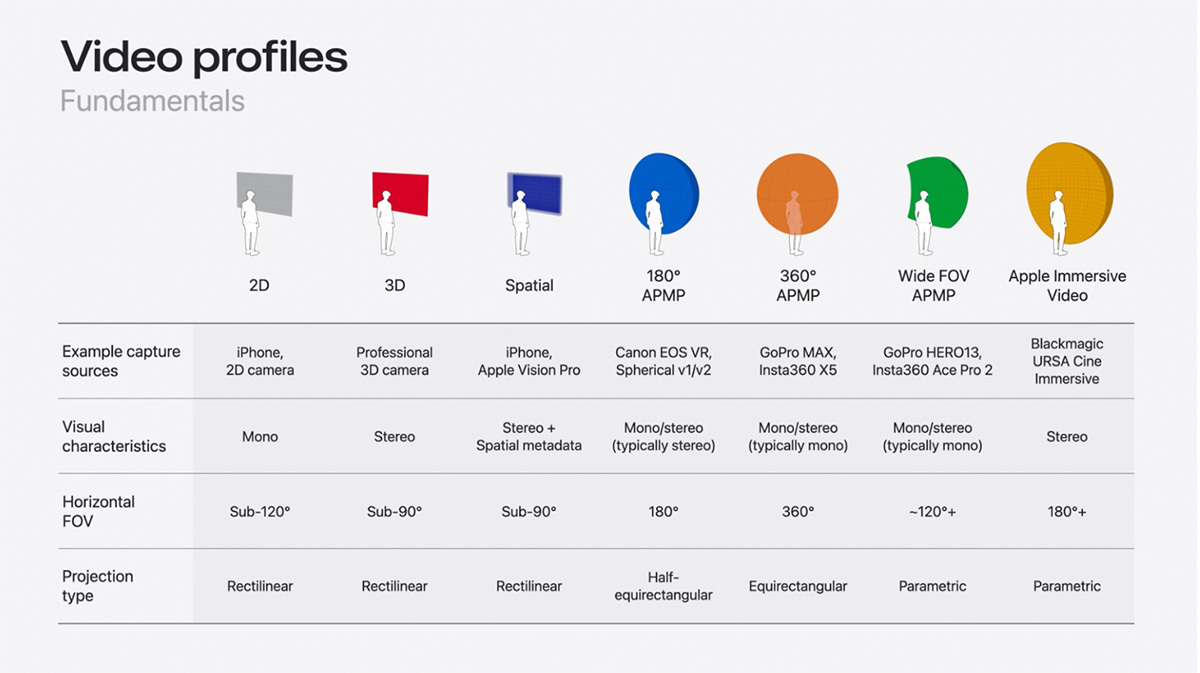The image size is (1200, 673).
Task: Click the blue 180° half-sphere illustration
Action: tap(664, 192)
